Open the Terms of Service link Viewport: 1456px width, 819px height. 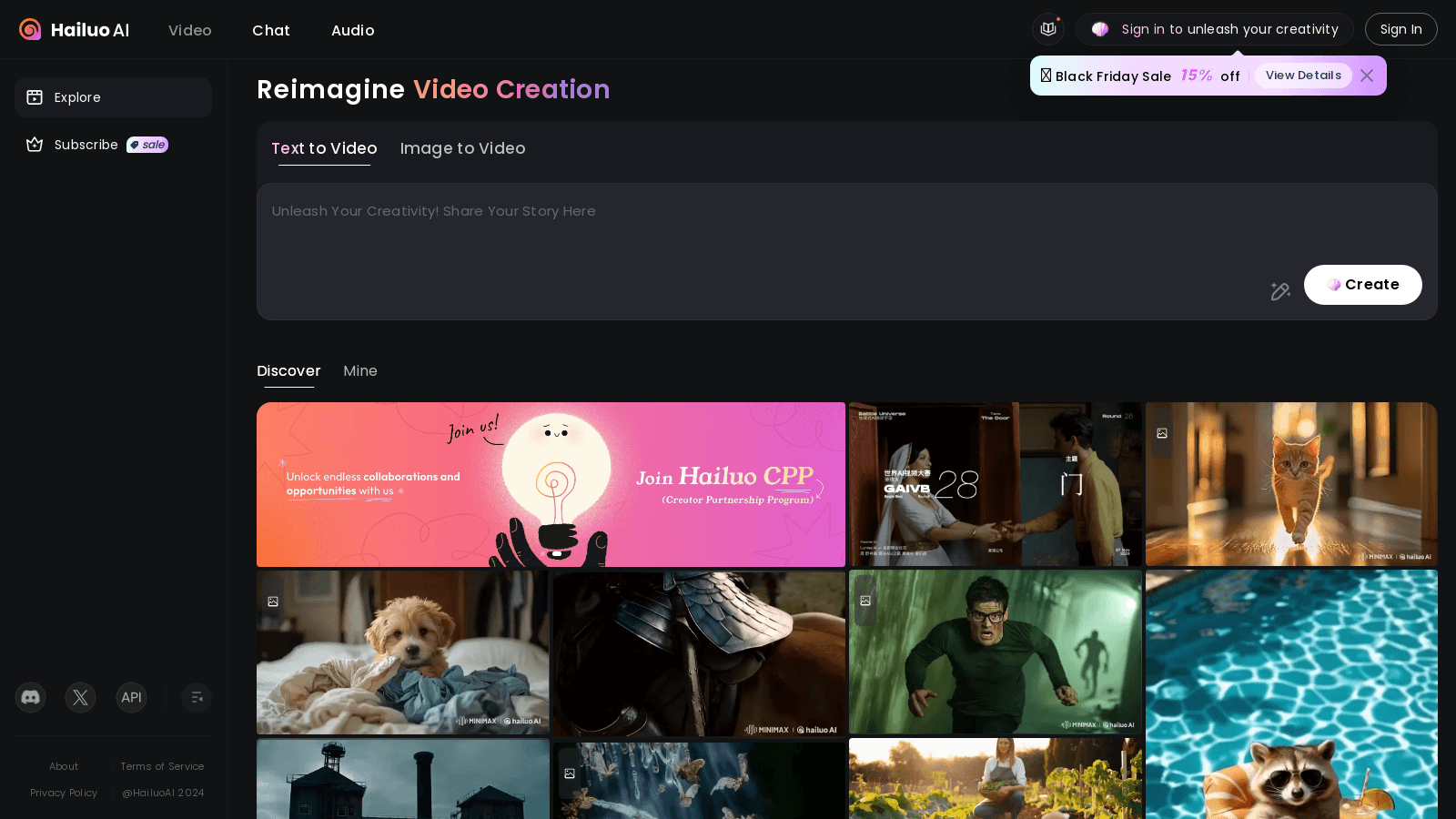[x=162, y=766]
